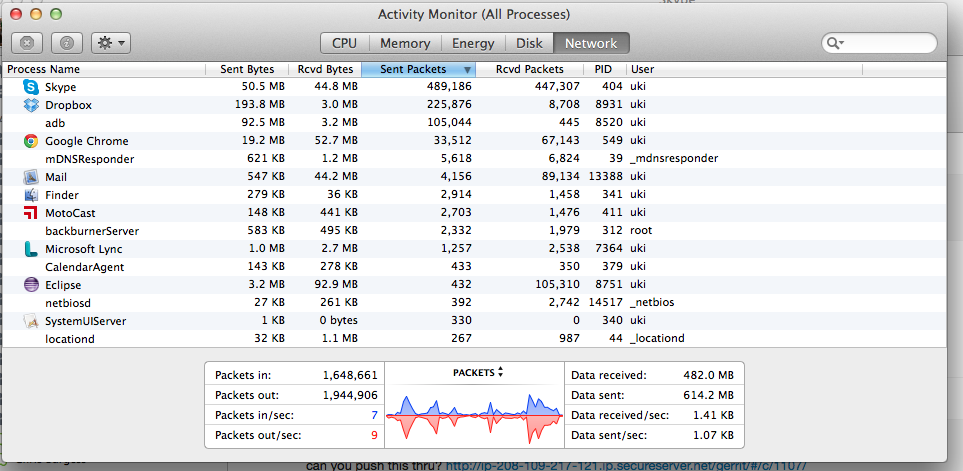Select the Skype process icon
Image resolution: width=963 pixels, height=471 pixels.
click(x=31, y=87)
